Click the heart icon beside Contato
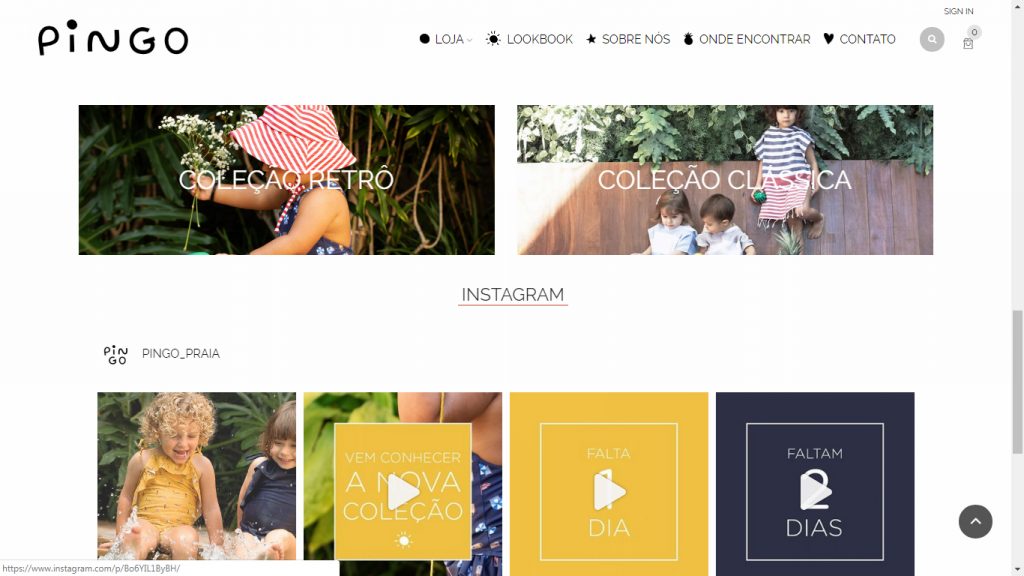 click(x=828, y=39)
